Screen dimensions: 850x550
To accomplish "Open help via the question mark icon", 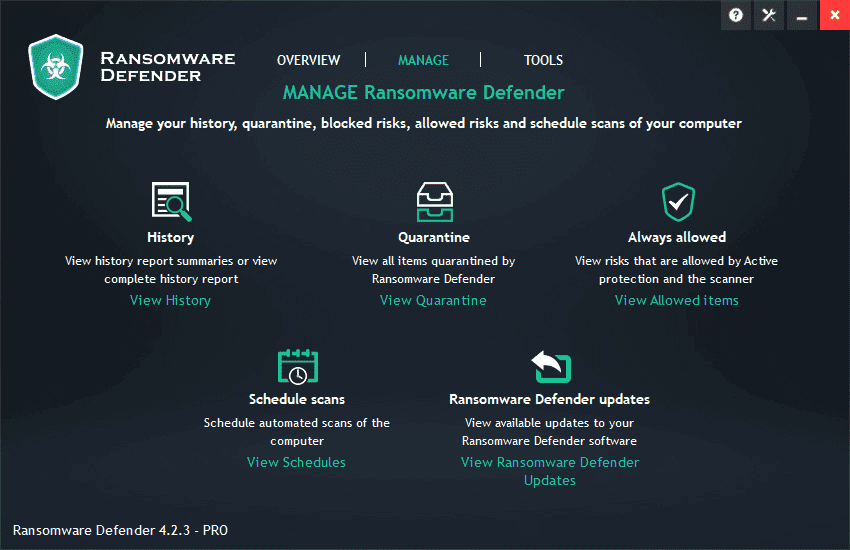I will [x=736, y=15].
